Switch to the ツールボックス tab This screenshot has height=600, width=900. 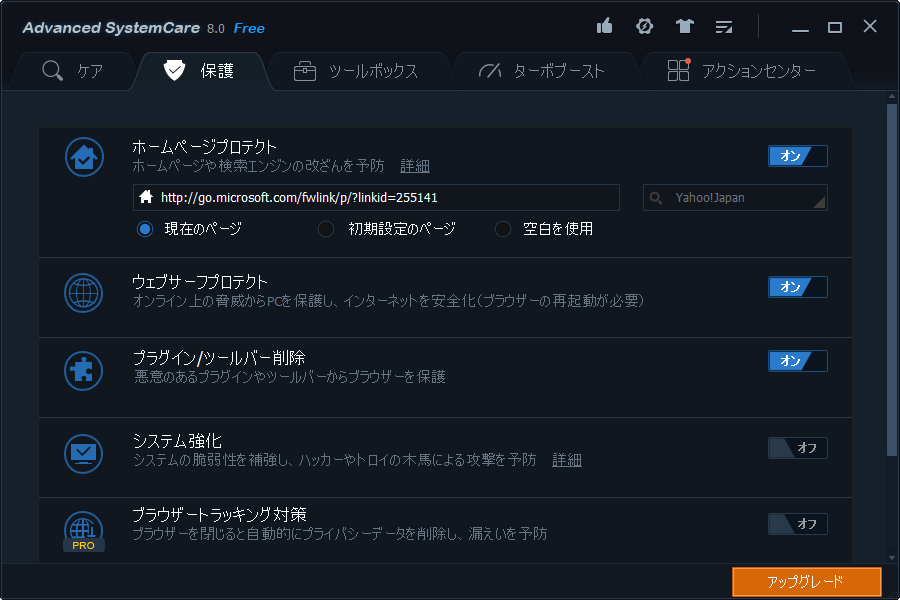(361, 70)
